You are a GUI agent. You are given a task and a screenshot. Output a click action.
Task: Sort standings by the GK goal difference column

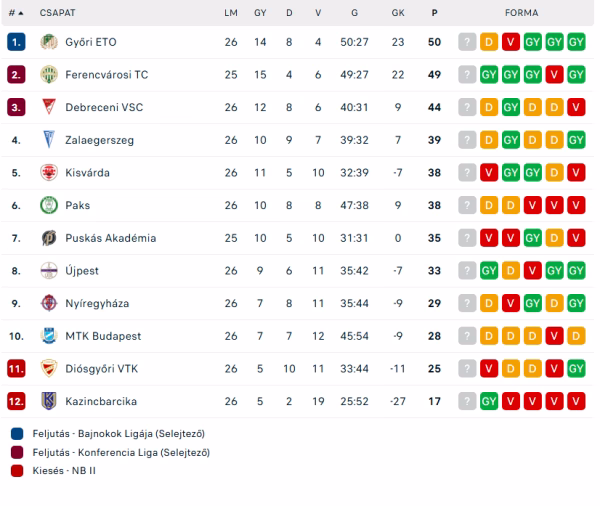point(398,13)
